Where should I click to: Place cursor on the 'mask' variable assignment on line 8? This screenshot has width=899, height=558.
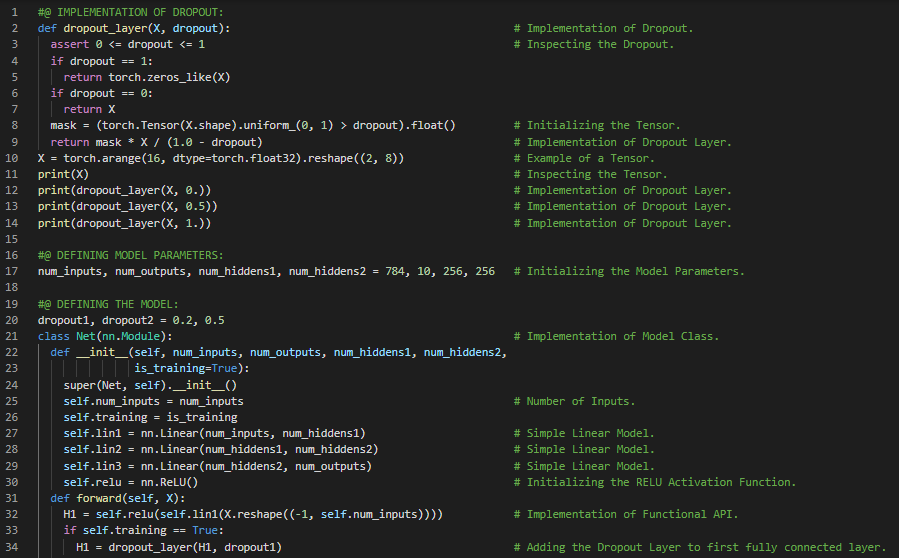pyautogui.click(x=65, y=126)
